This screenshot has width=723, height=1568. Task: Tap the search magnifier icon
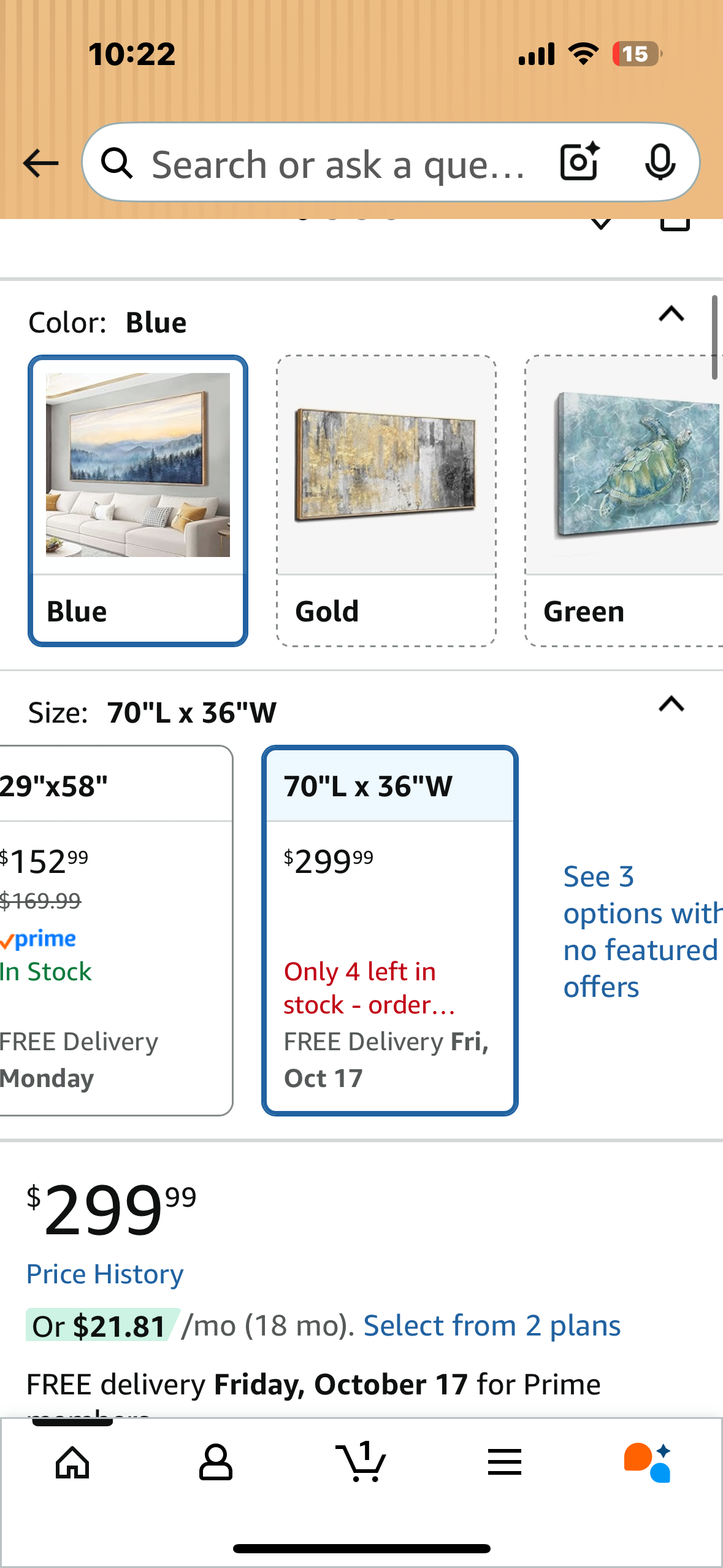117,164
